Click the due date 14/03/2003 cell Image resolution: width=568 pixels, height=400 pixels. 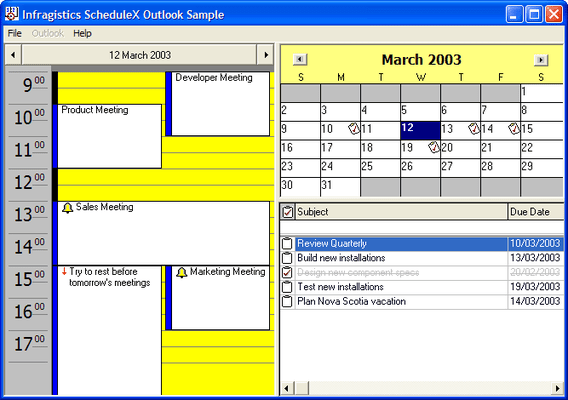[536, 301]
